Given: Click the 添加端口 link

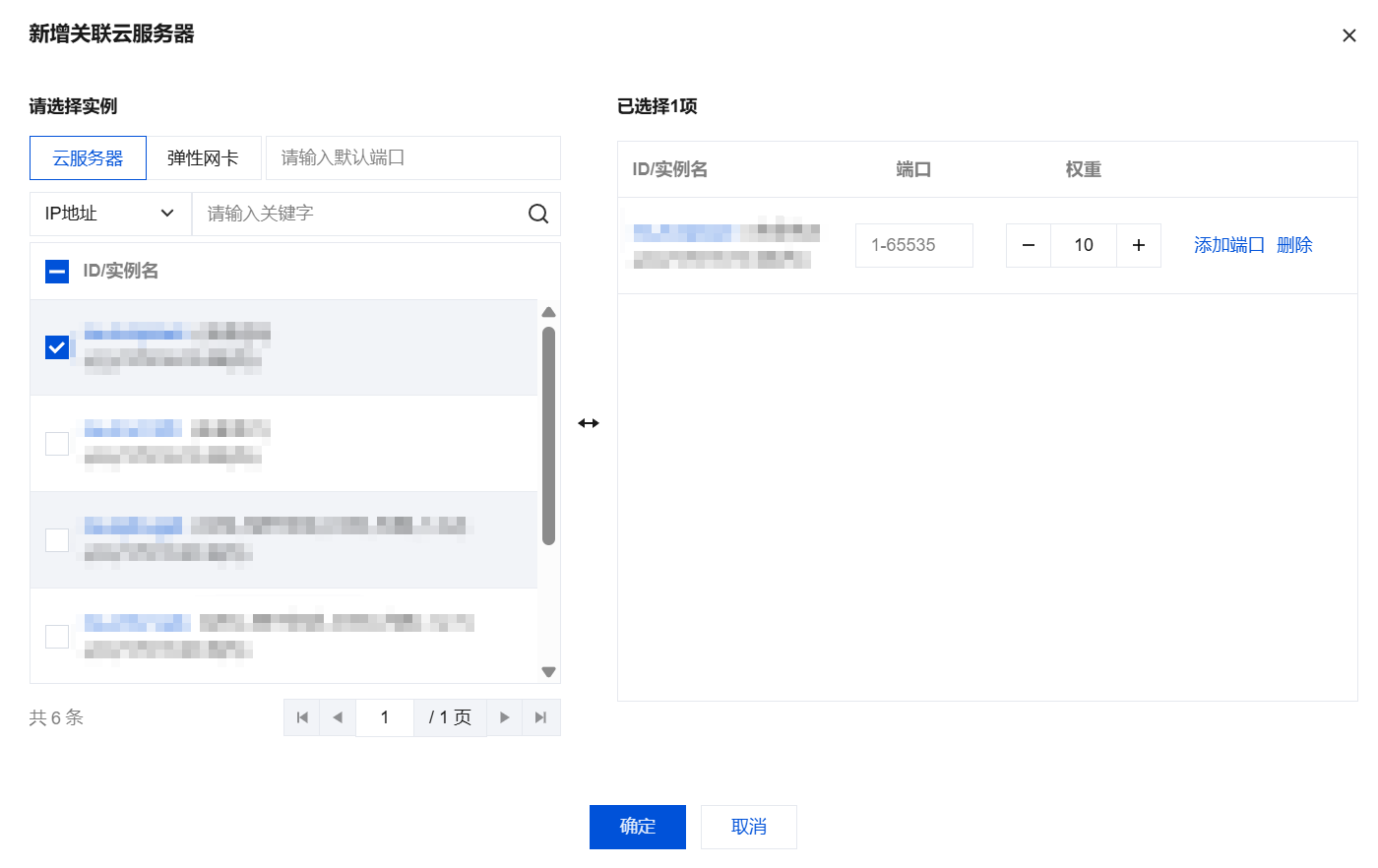Looking at the screenshot, I should (x=1229, y=245).
